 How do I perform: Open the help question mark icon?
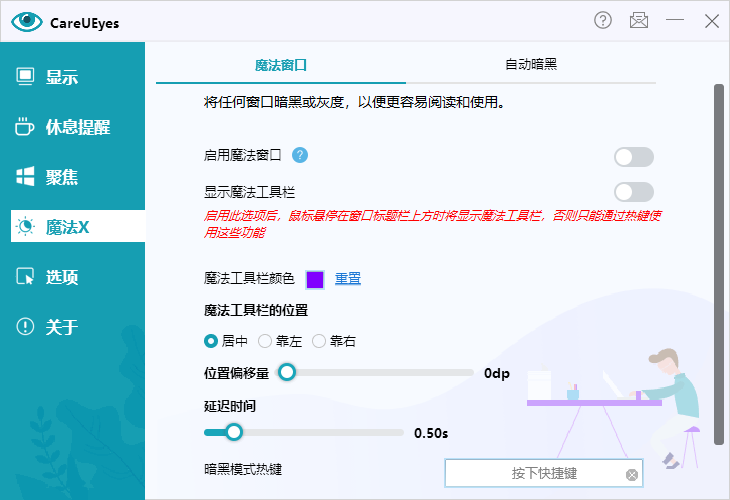tap(603, 21)
